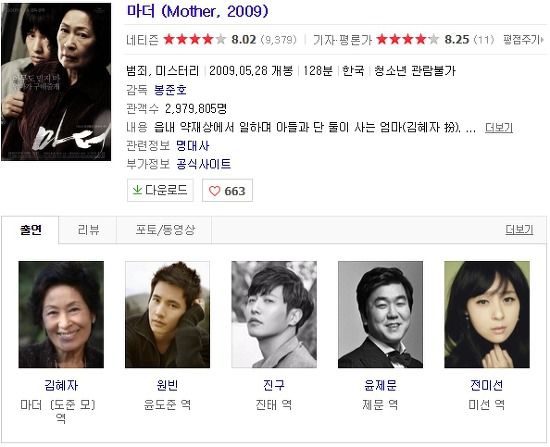The image size is (550, 447).
Task: Open 원빈's actor photo
Action: click(167, 314)
